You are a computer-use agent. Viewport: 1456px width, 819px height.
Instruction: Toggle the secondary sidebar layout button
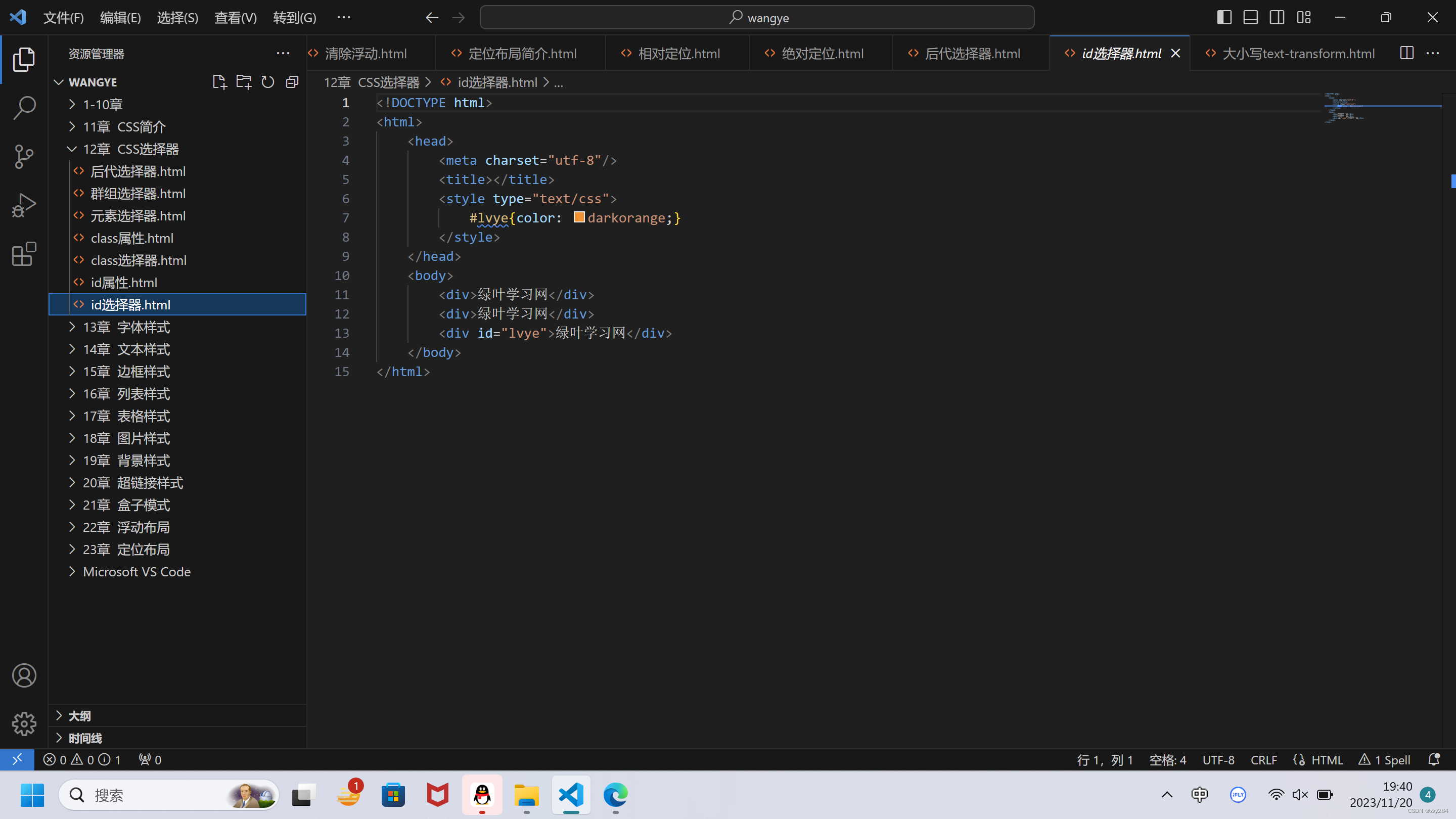pos(1277,18)
